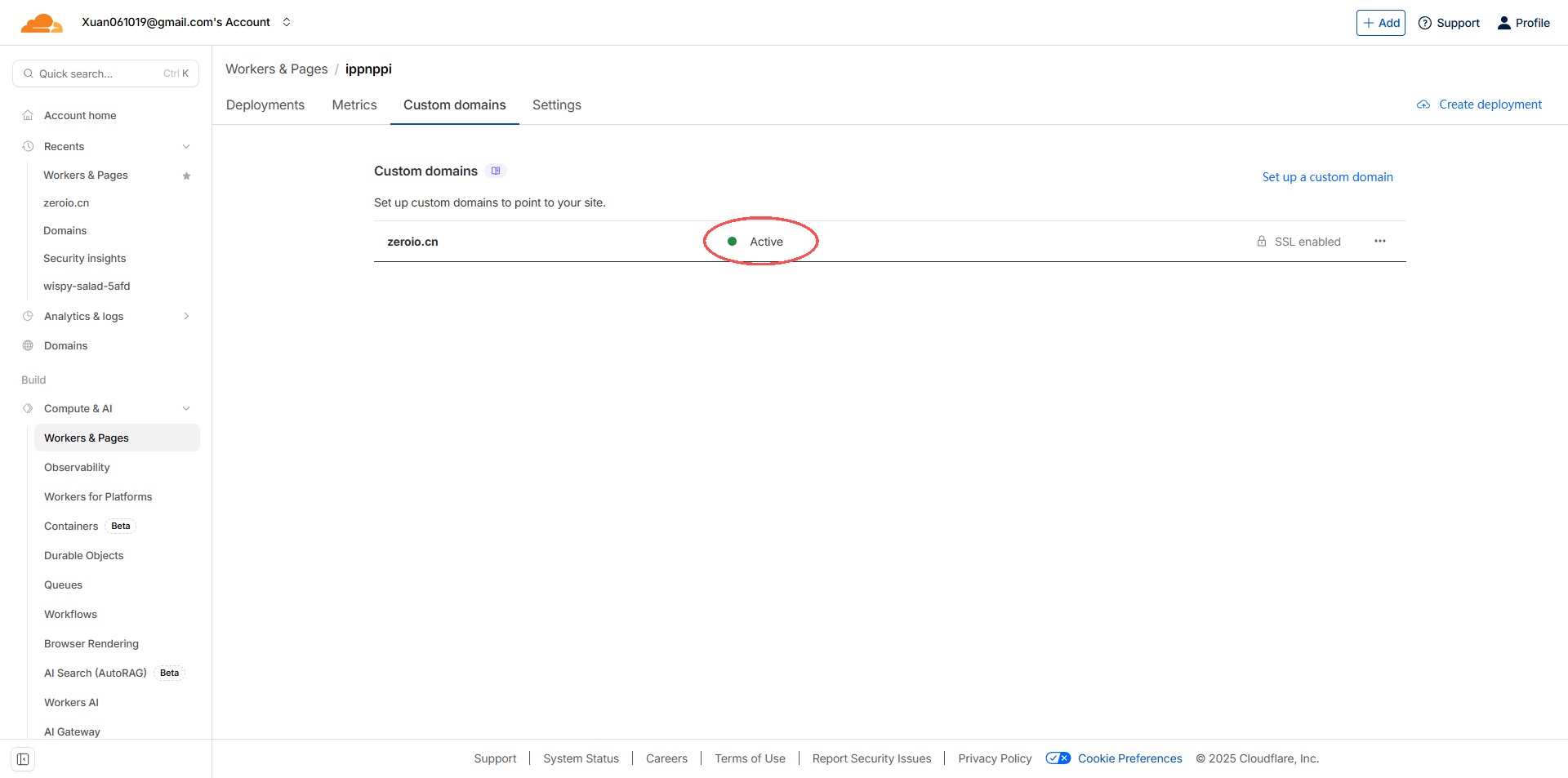Switch to Settings tab
This screenshot has height=778, width=1568.
tap(557, 104)
